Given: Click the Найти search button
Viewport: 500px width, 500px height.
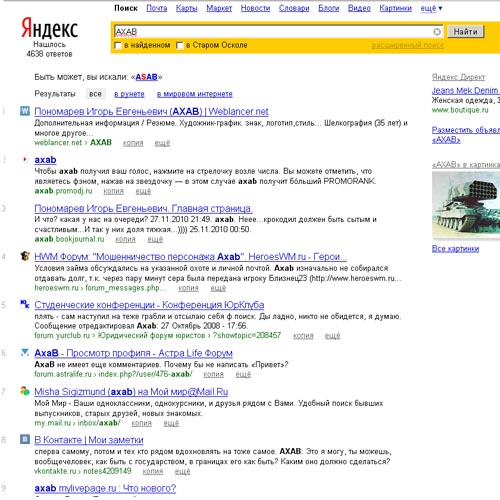Looking at the screenshot, I should point(465,32).
